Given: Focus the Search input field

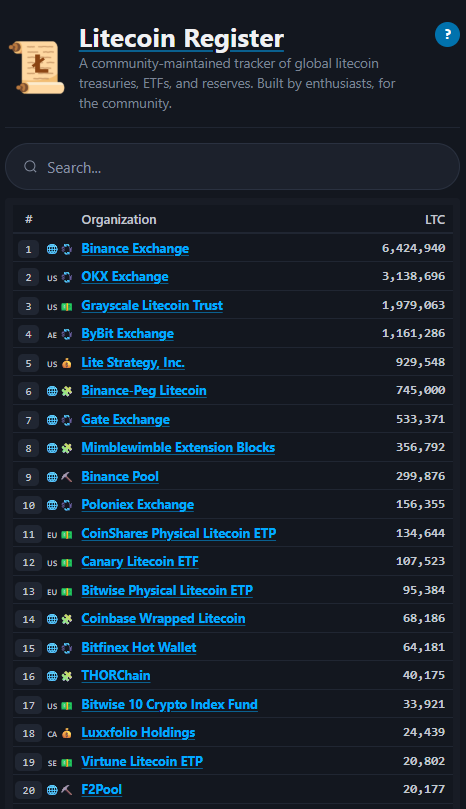Looking at the screenshot, I should pos(232,167).
